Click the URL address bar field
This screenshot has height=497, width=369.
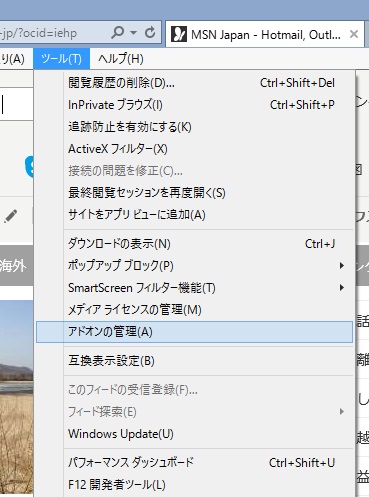point(80,33)
